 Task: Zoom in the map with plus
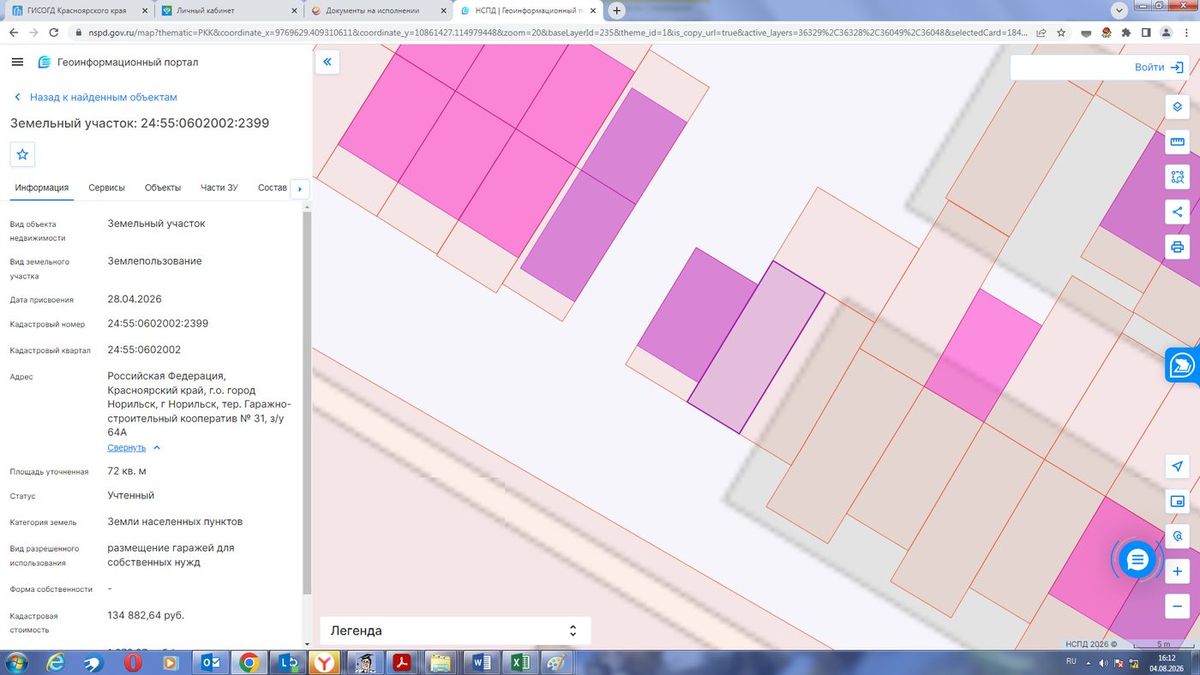point(1177,571)
